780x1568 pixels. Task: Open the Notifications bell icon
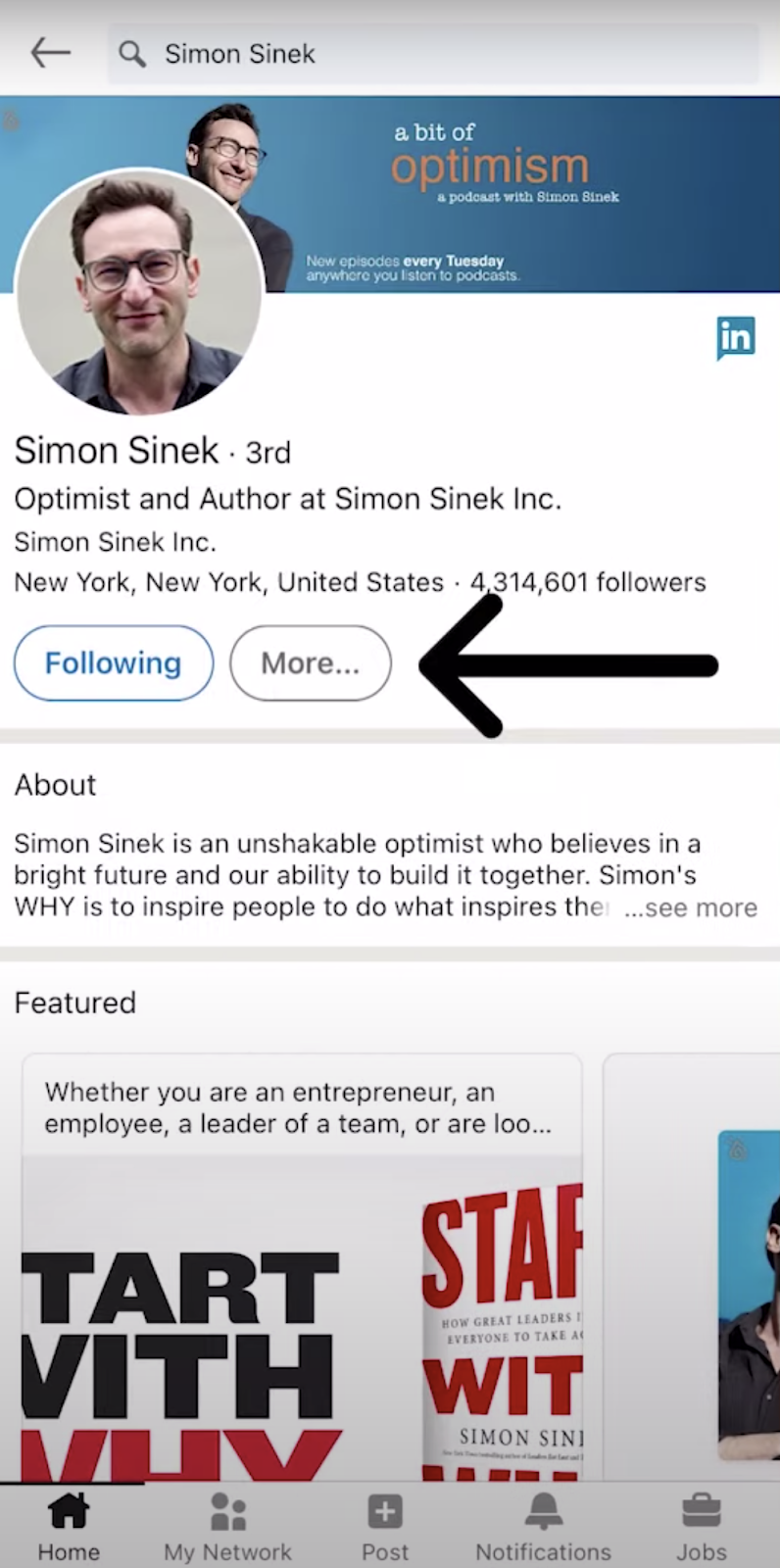tap(543, 1512)
